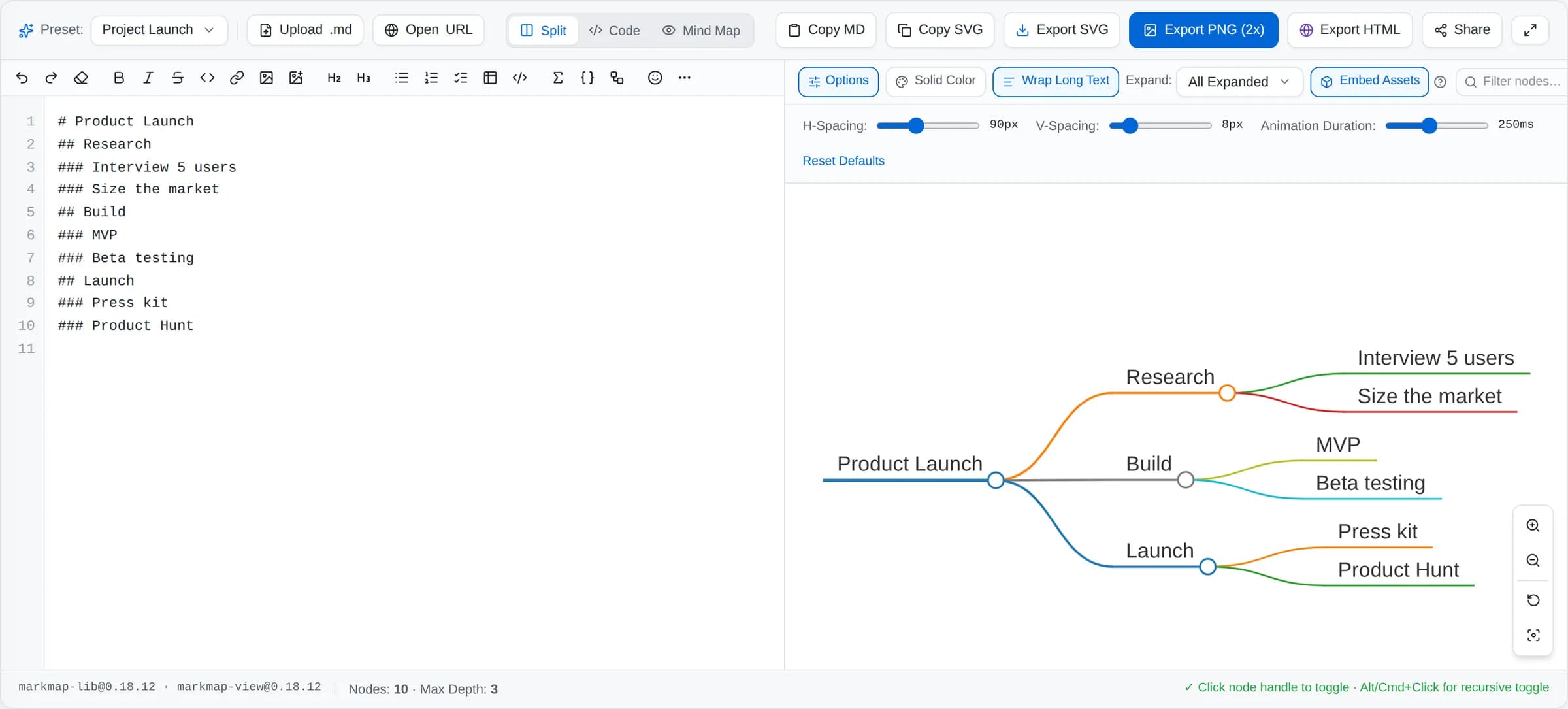Click the 'Interview 5 users' mind map node
The height and width of the screenshot is (709, 1568).
tap(1435, 358)
